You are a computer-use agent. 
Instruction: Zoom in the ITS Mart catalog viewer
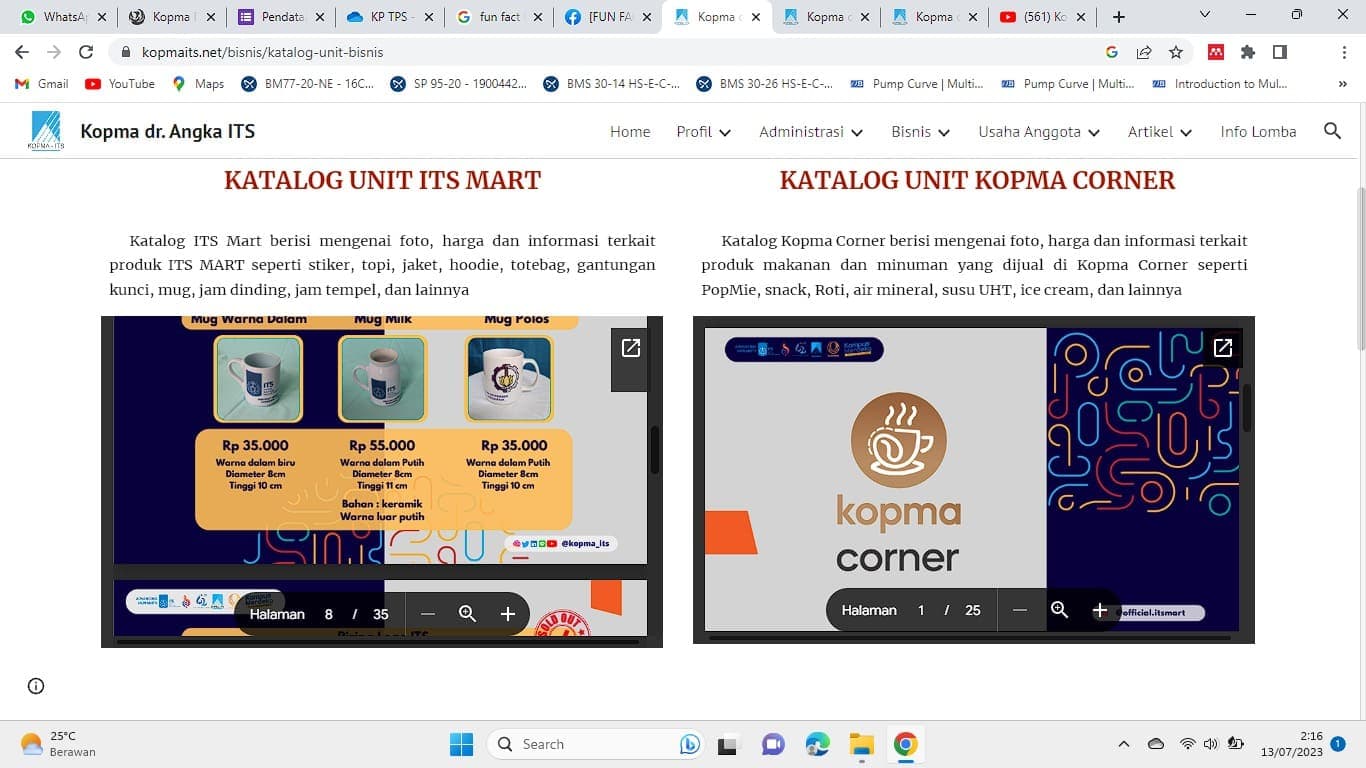pos(507,614)
